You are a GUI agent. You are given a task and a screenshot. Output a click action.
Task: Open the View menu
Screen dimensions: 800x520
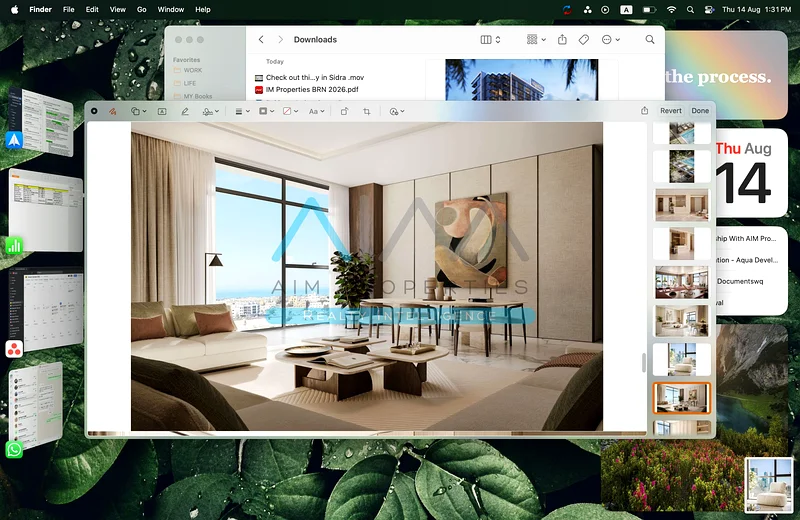pos(117,9)
